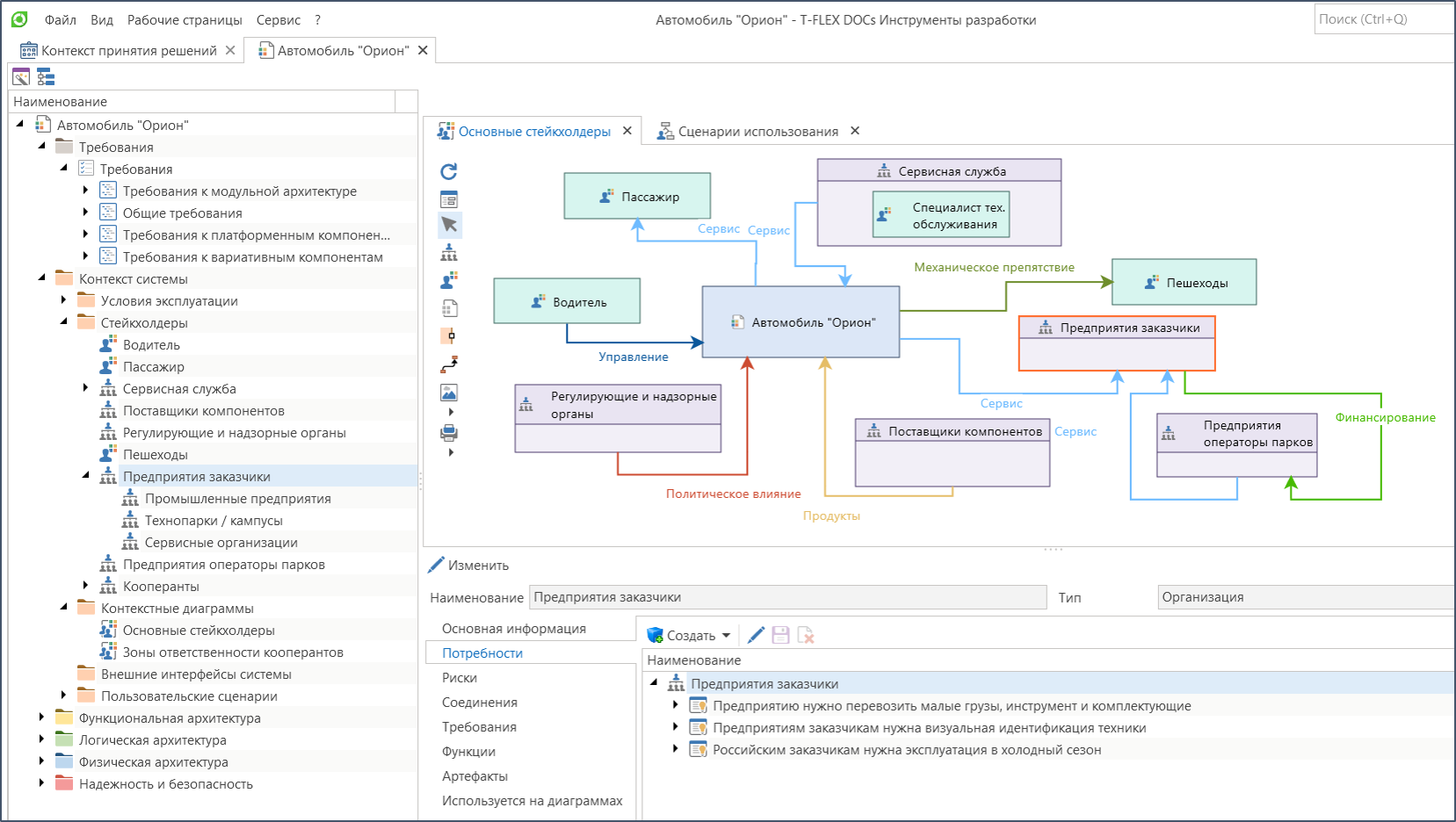Click the insert image icon
The image size is (1456, 822).
coord(449,392)
